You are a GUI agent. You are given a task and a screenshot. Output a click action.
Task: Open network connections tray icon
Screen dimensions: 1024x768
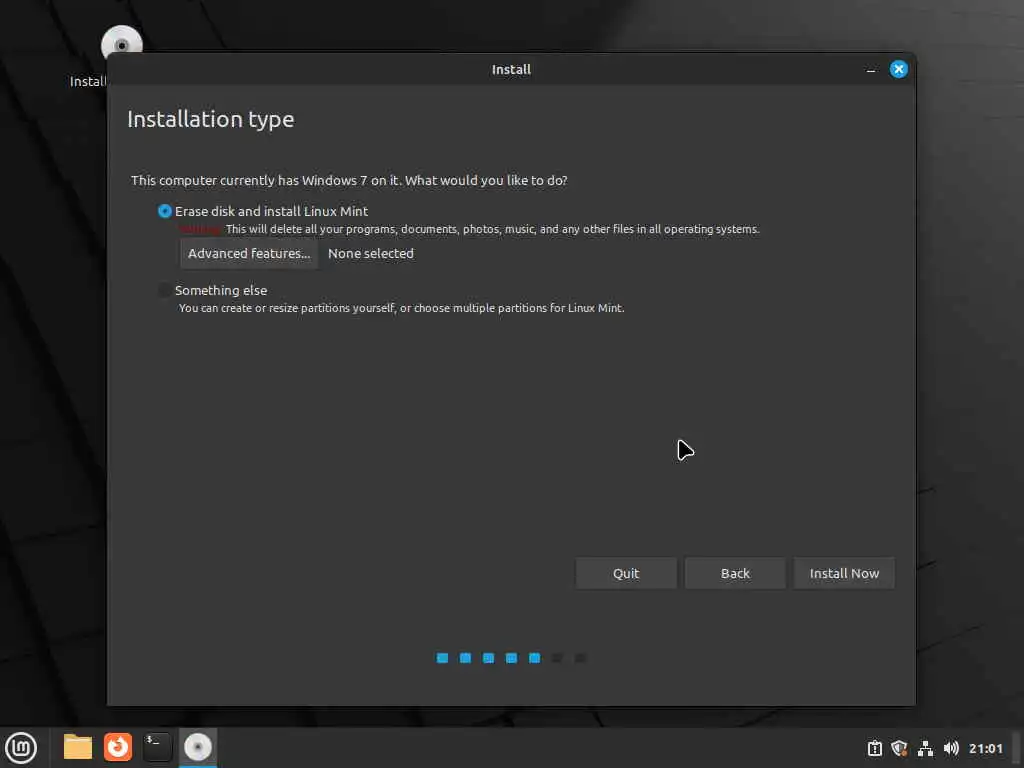pos(925,748)
